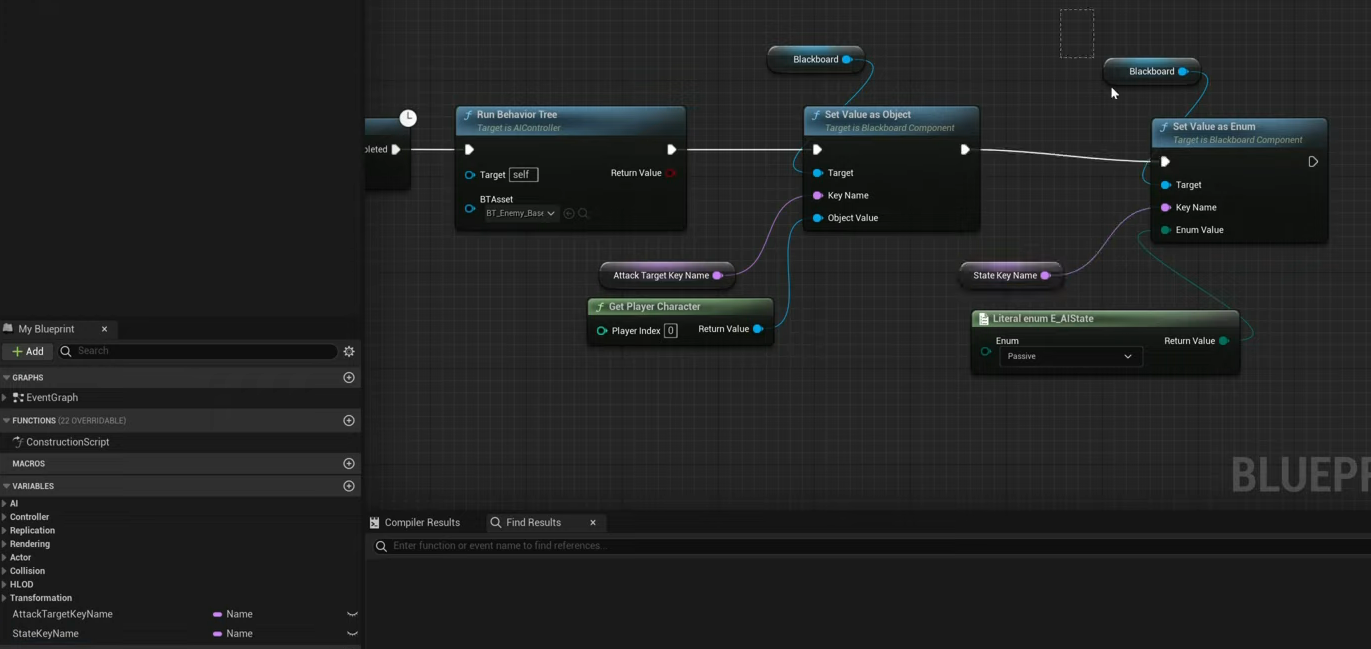Click the BTAsset browse-to-asset magnifier icon

click(583, 213)
